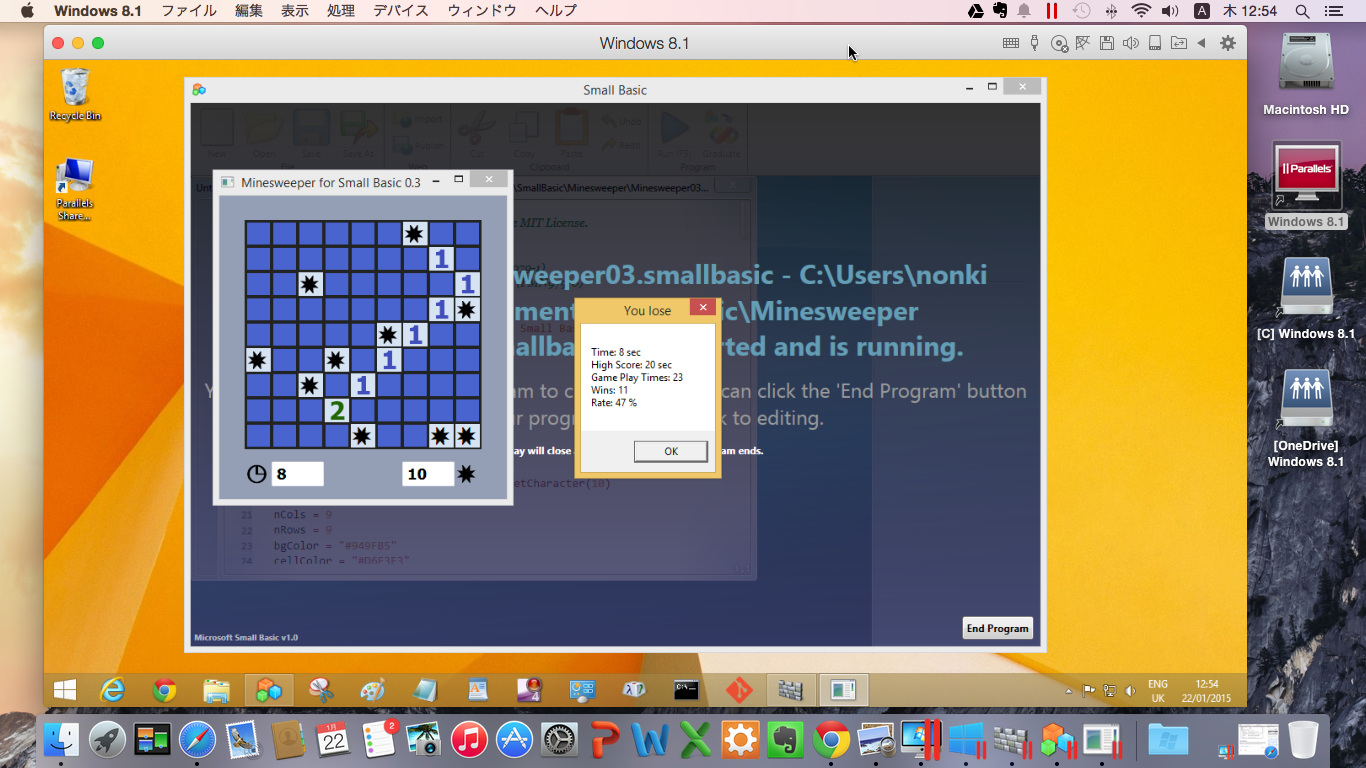Select the 'Rate: 47 %' line
The image size is (1366, 768).
coord(614,403)
